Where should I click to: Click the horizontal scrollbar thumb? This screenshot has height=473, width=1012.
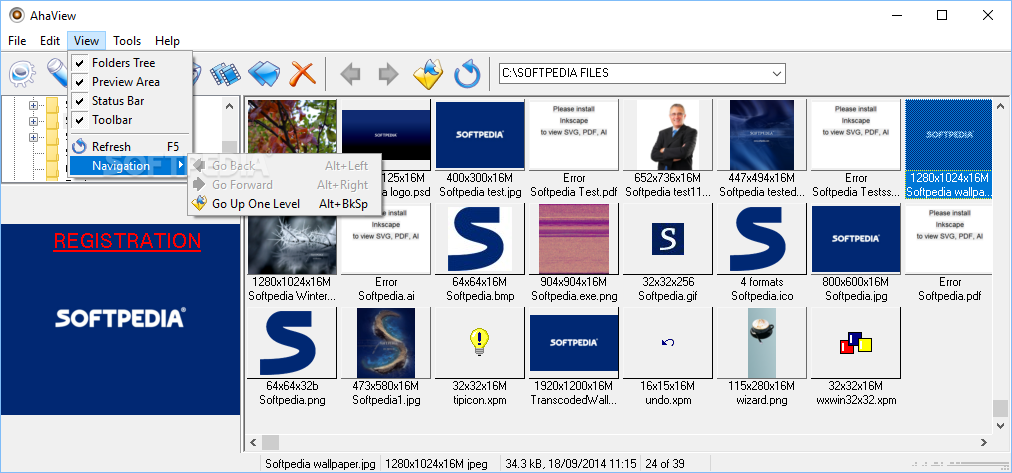(x=270, y=442)
